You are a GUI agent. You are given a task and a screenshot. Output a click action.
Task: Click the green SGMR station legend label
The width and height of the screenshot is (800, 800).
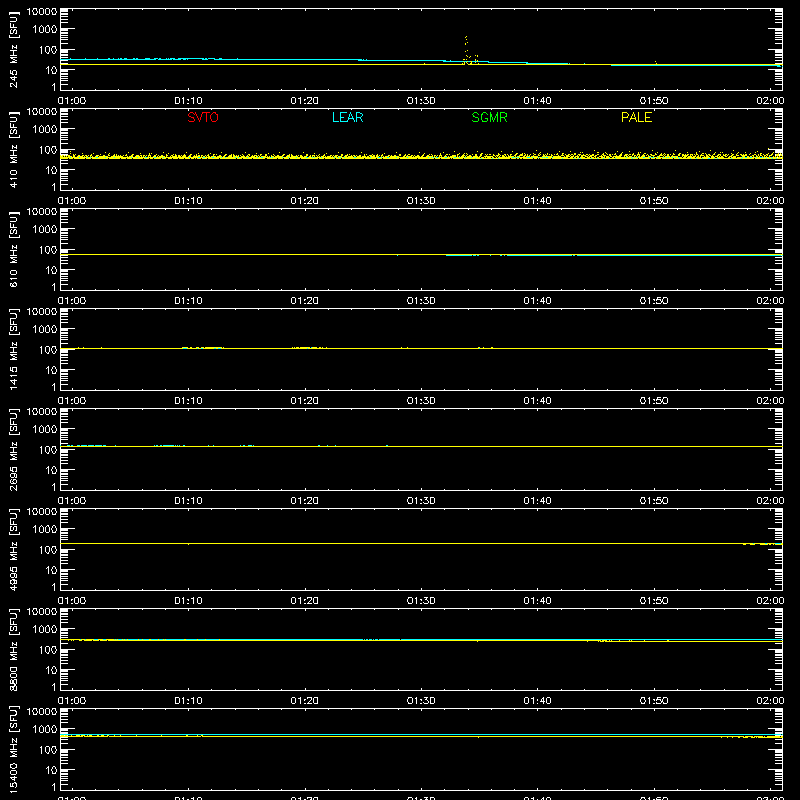[x=489, y=117]
